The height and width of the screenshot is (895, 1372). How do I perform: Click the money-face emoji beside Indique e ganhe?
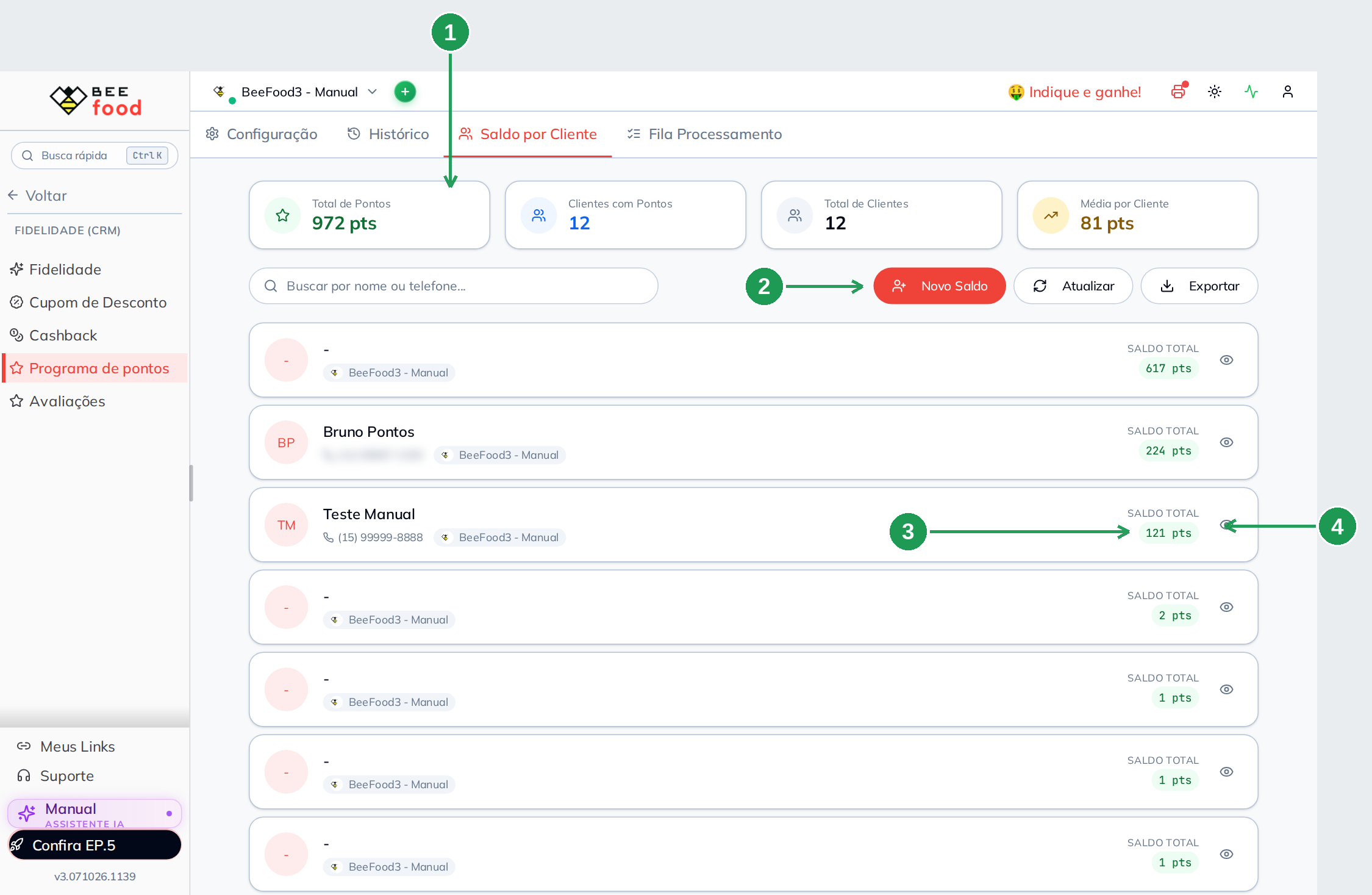1016,92
